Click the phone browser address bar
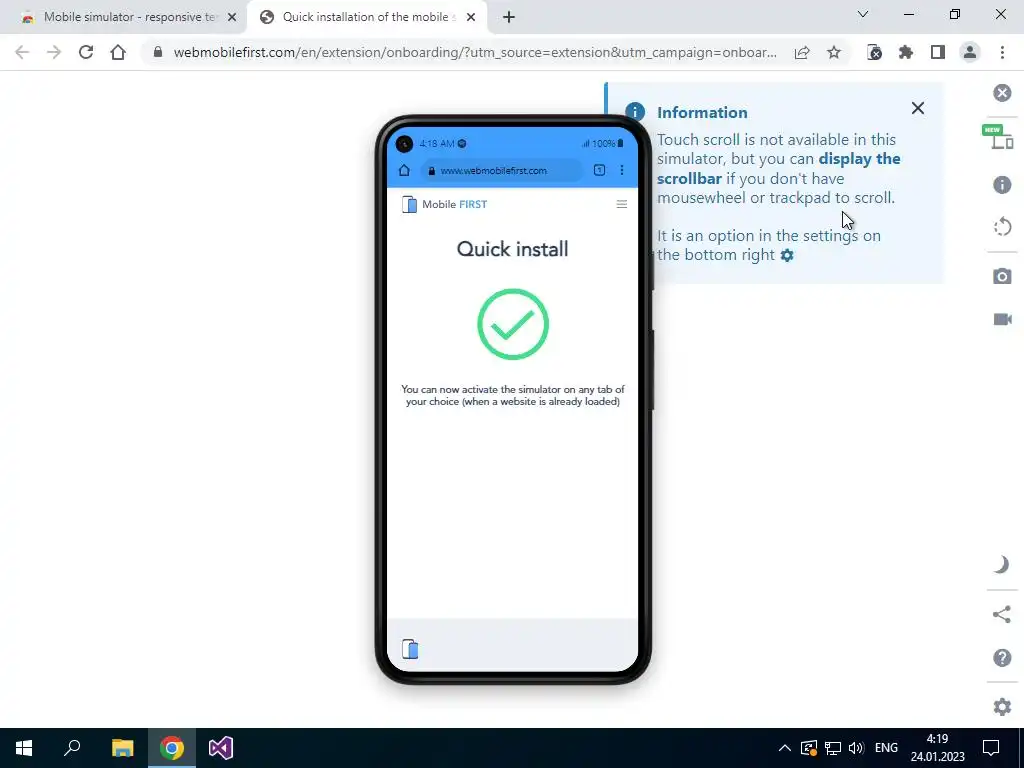 (502, 170)
